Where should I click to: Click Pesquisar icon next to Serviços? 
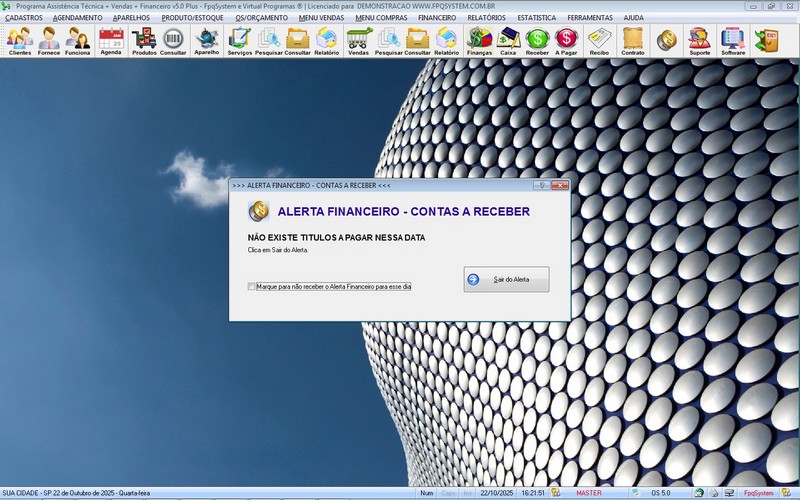click(x=268, y=41)
